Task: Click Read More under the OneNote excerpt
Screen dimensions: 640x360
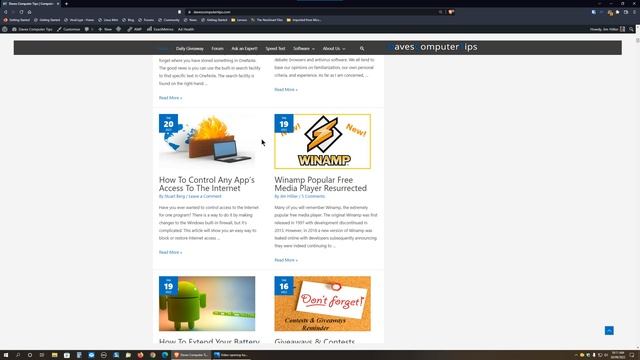Action: point(171,98)
